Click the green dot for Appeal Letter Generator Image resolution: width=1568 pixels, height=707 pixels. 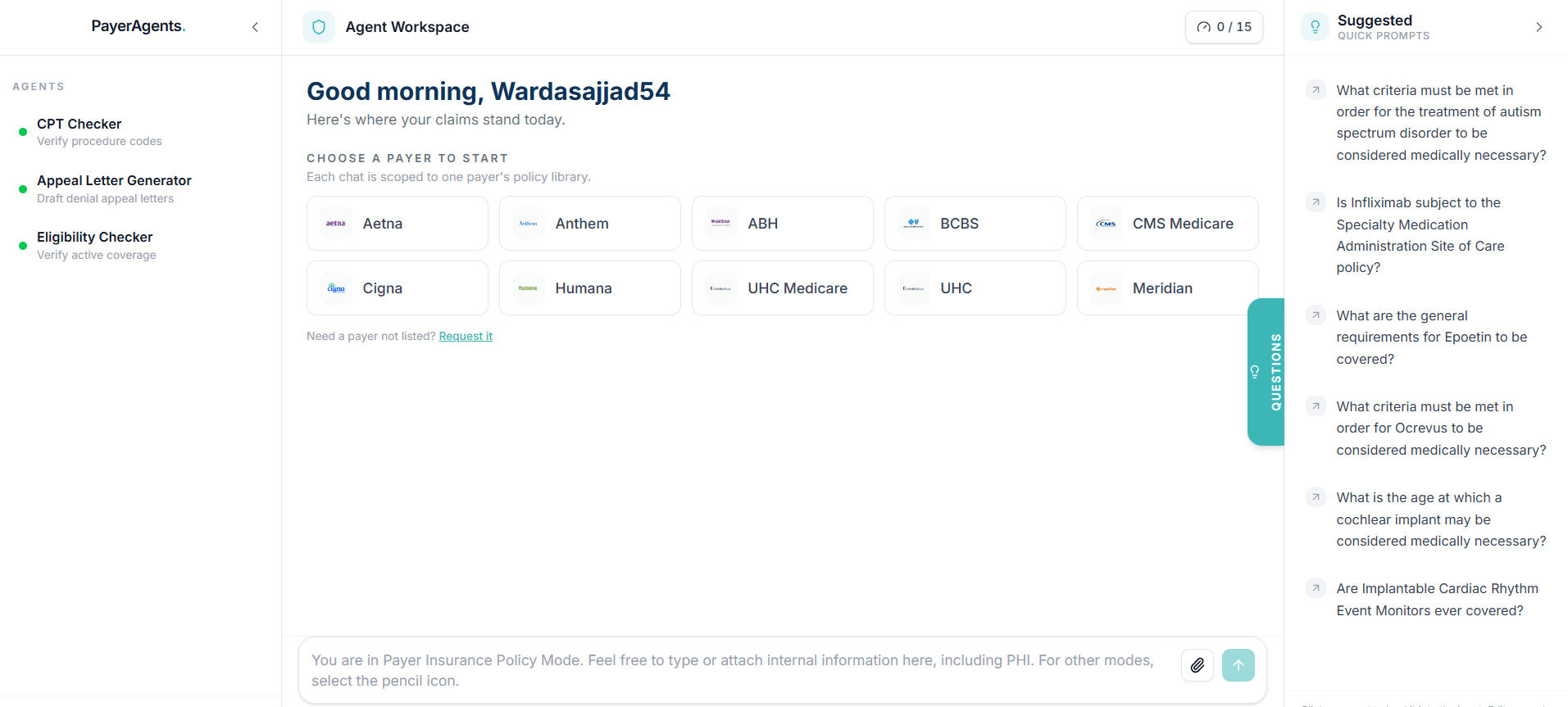coord(23,189)
